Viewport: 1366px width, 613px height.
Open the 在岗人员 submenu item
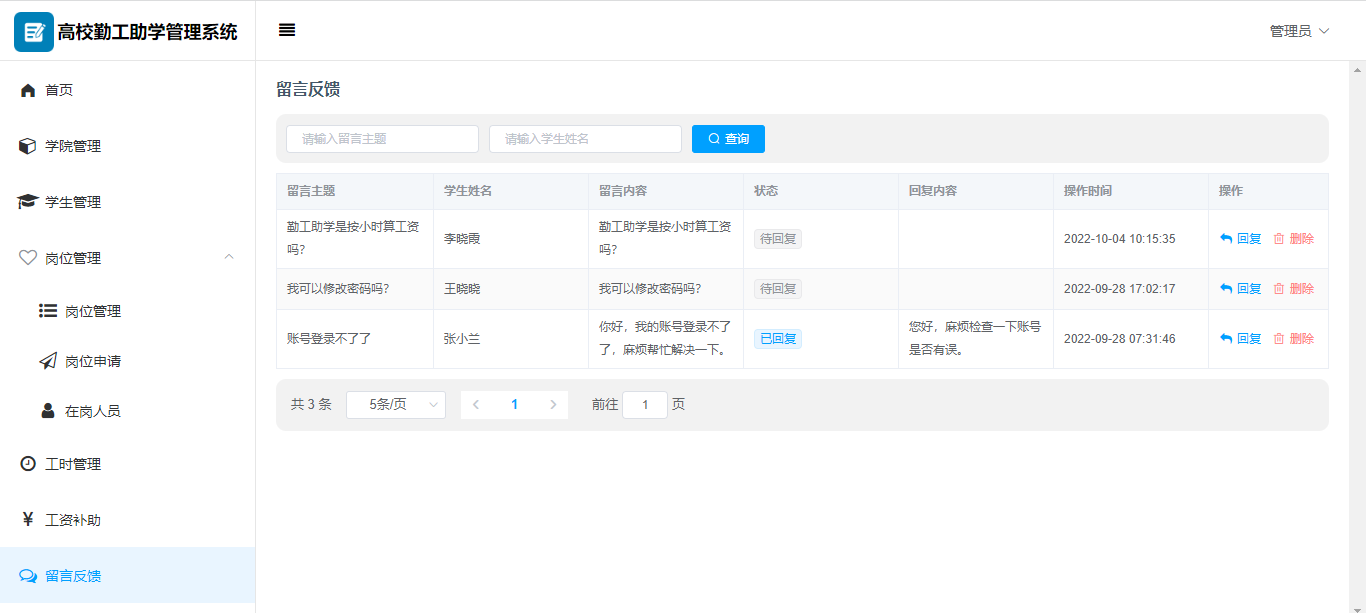(x=92, y=411)
